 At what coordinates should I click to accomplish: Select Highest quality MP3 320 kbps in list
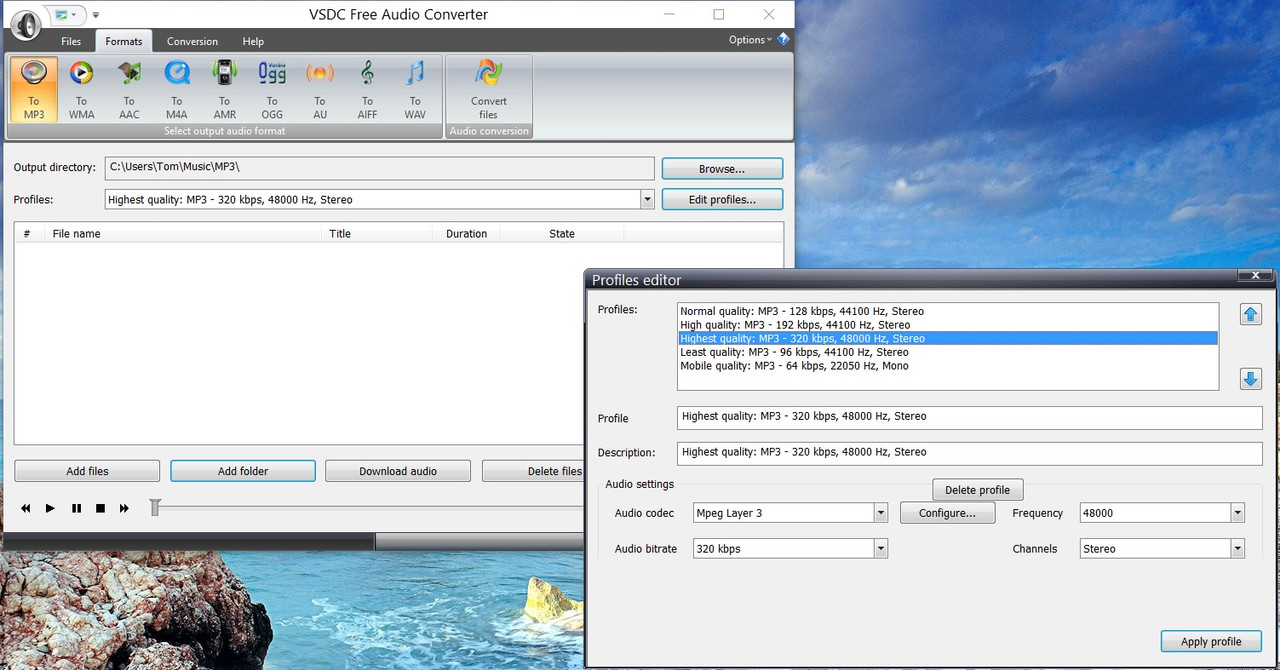click(948, 338)
